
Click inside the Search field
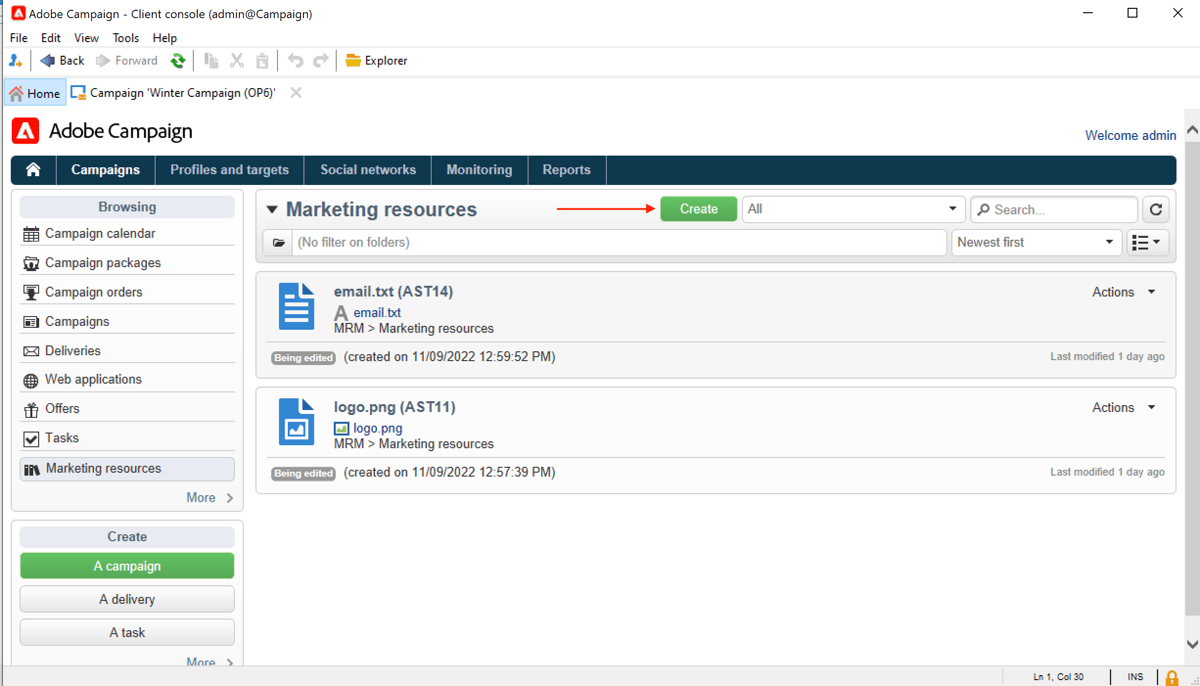[x=1053, y=209]
